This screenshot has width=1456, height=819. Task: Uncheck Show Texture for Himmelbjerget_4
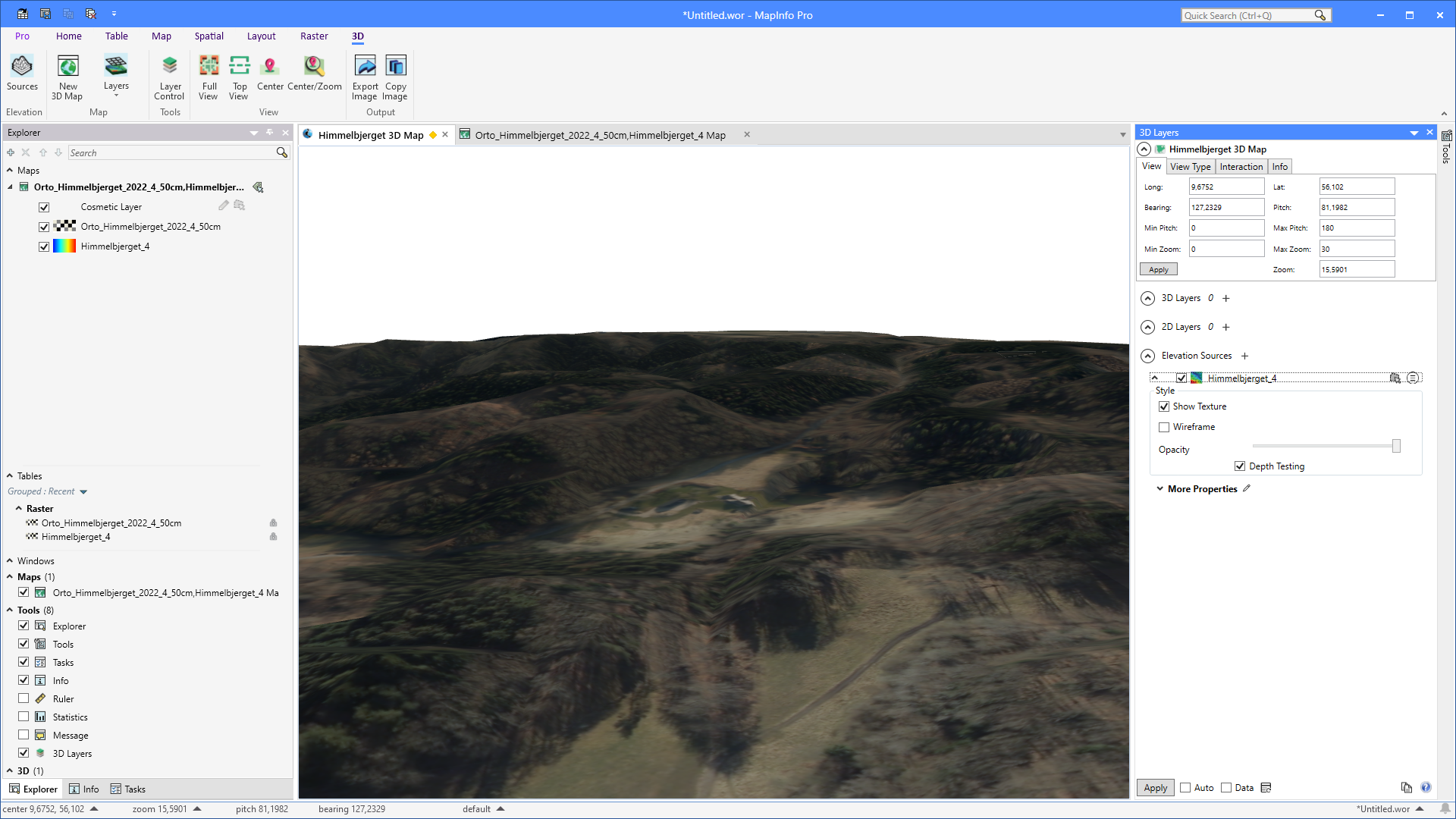(x=1165, y=406)
